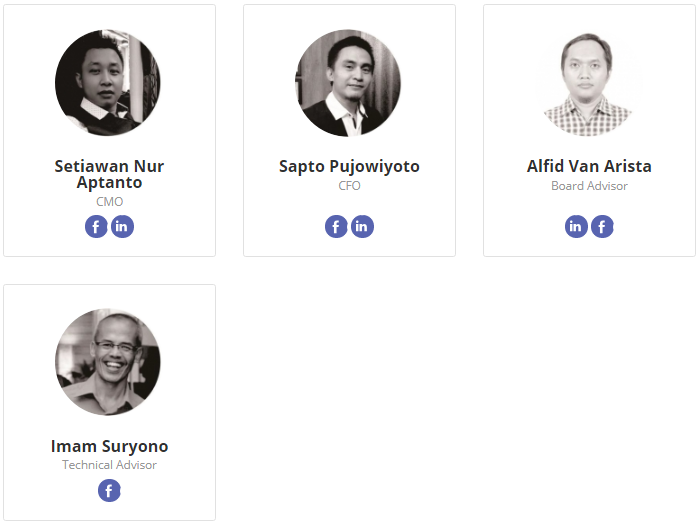Click the CMO role label
Screen dimensions: 700x529
pos(109,202)
